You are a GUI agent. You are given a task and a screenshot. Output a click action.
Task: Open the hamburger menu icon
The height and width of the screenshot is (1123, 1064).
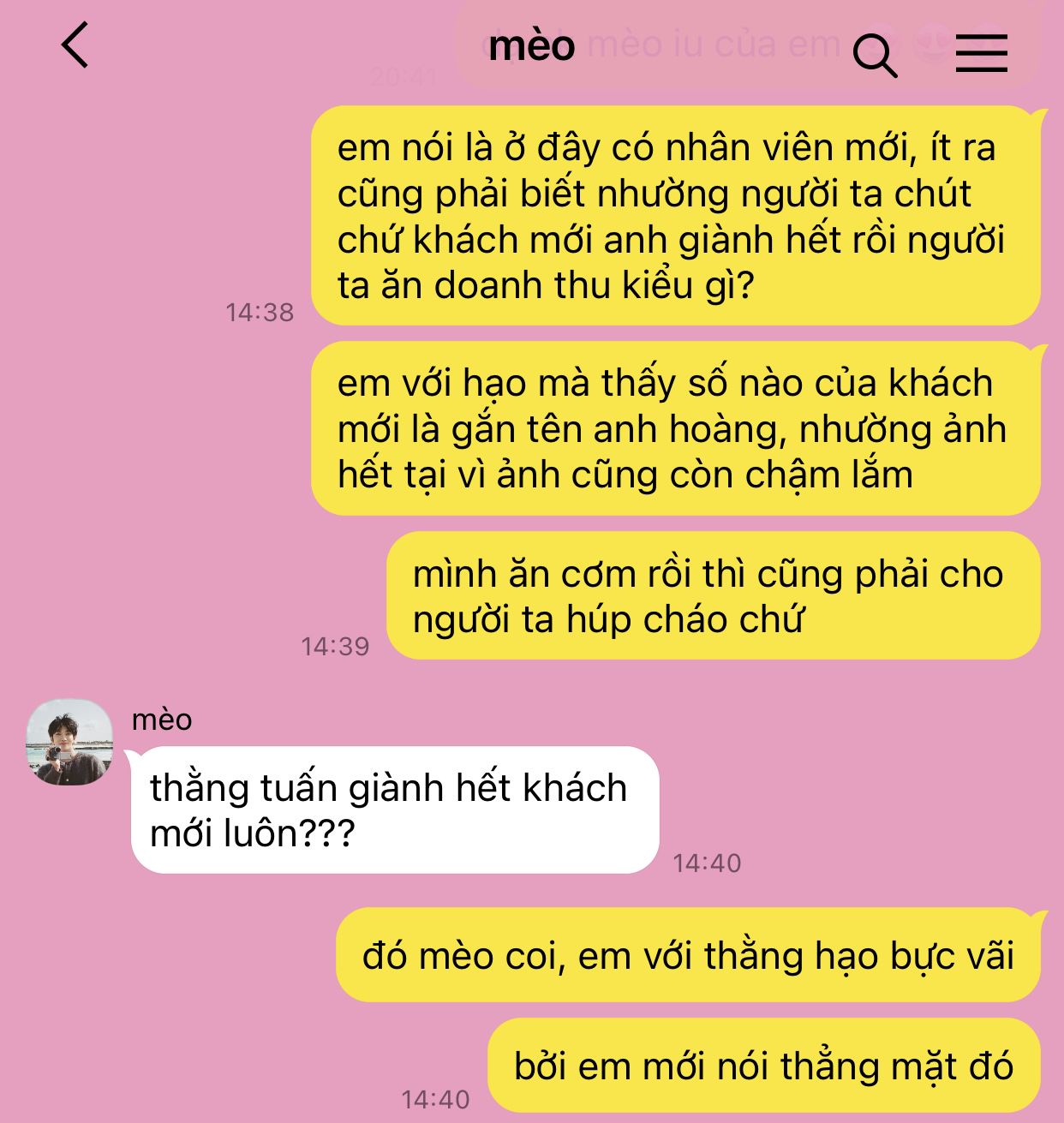(982, 53)
